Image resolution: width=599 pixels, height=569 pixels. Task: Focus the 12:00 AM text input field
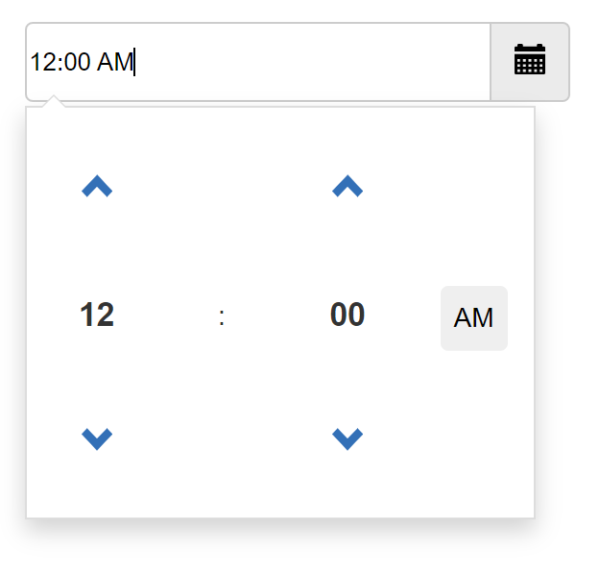coord(258,62)
